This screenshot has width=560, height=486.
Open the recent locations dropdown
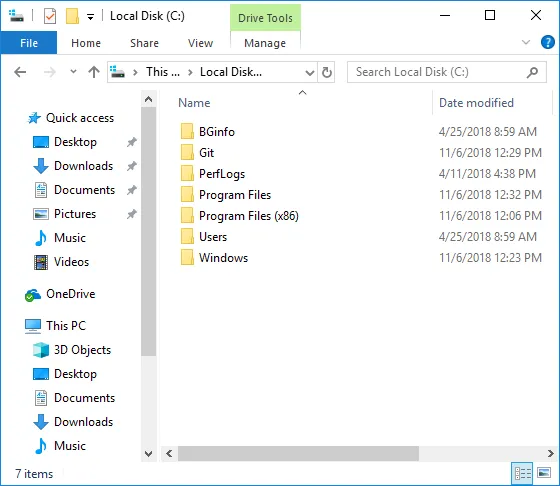point(73,72)
